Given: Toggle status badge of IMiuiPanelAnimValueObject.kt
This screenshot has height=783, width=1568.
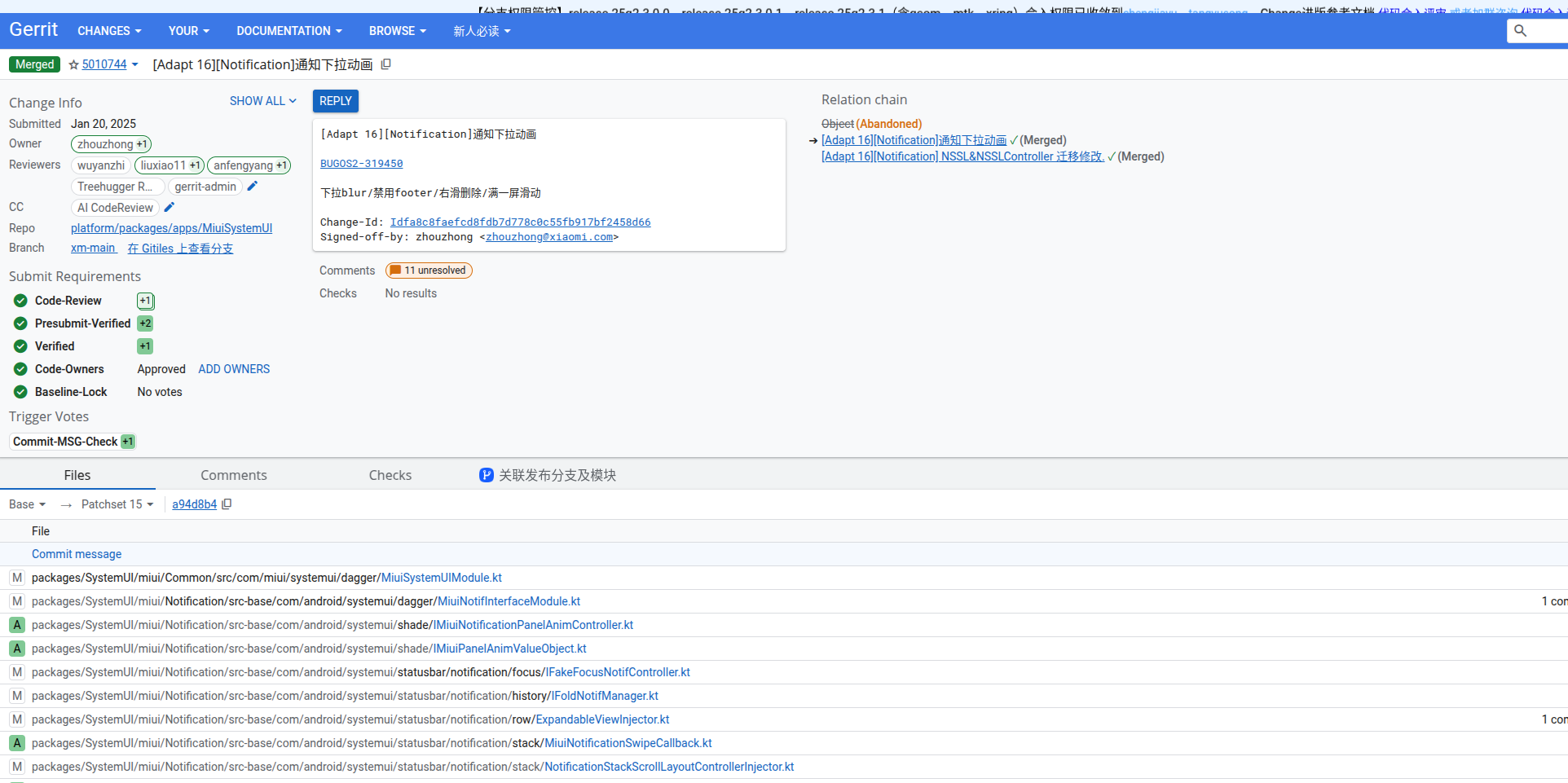Looking at the screenshot, I should 16,649.
